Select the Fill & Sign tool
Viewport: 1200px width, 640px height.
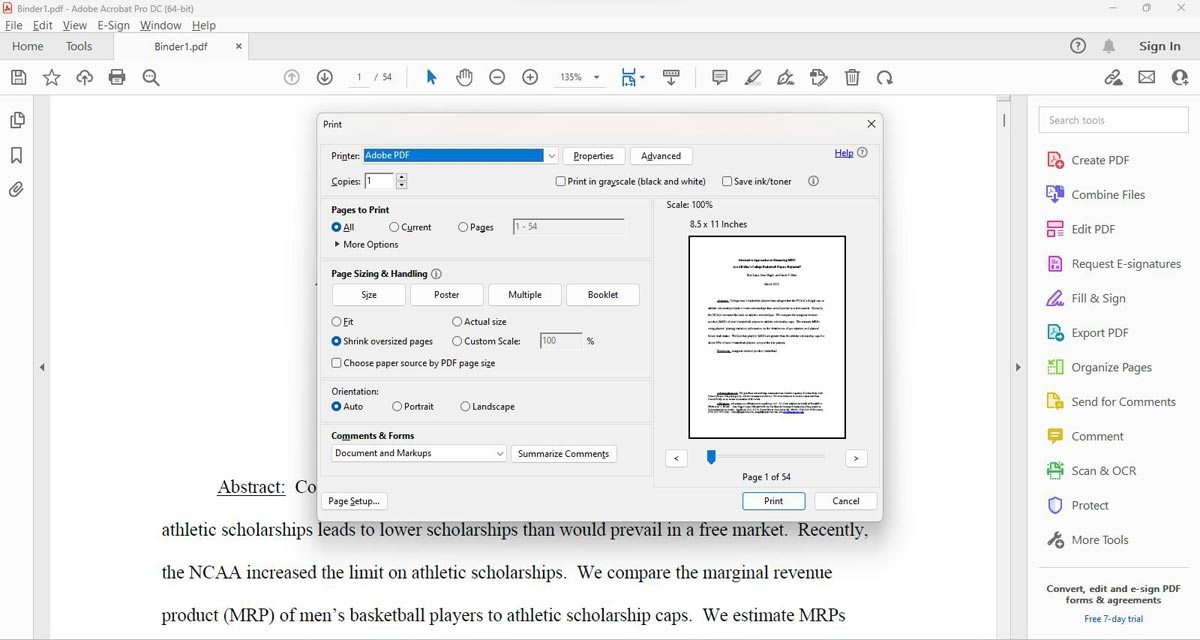[1100, 297]
